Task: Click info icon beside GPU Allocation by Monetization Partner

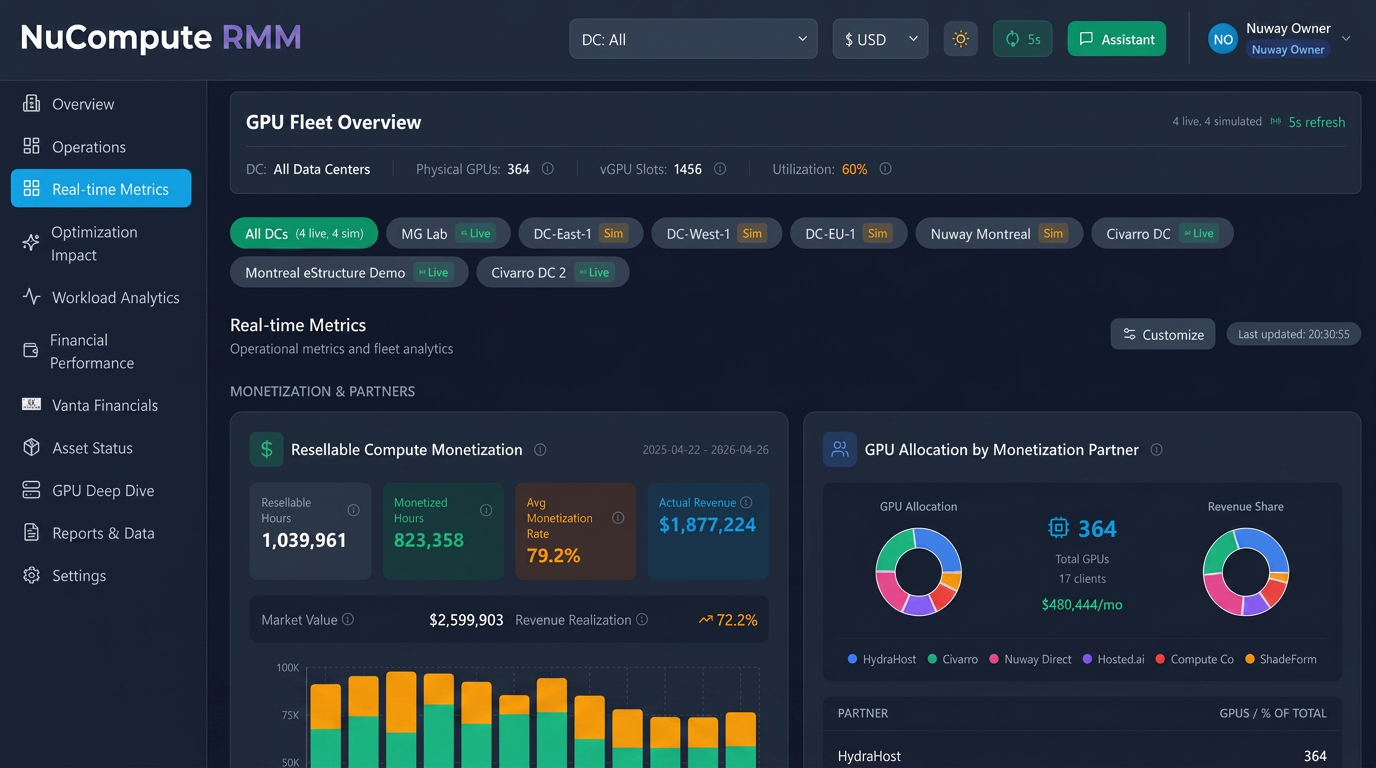Action: 1156,450
